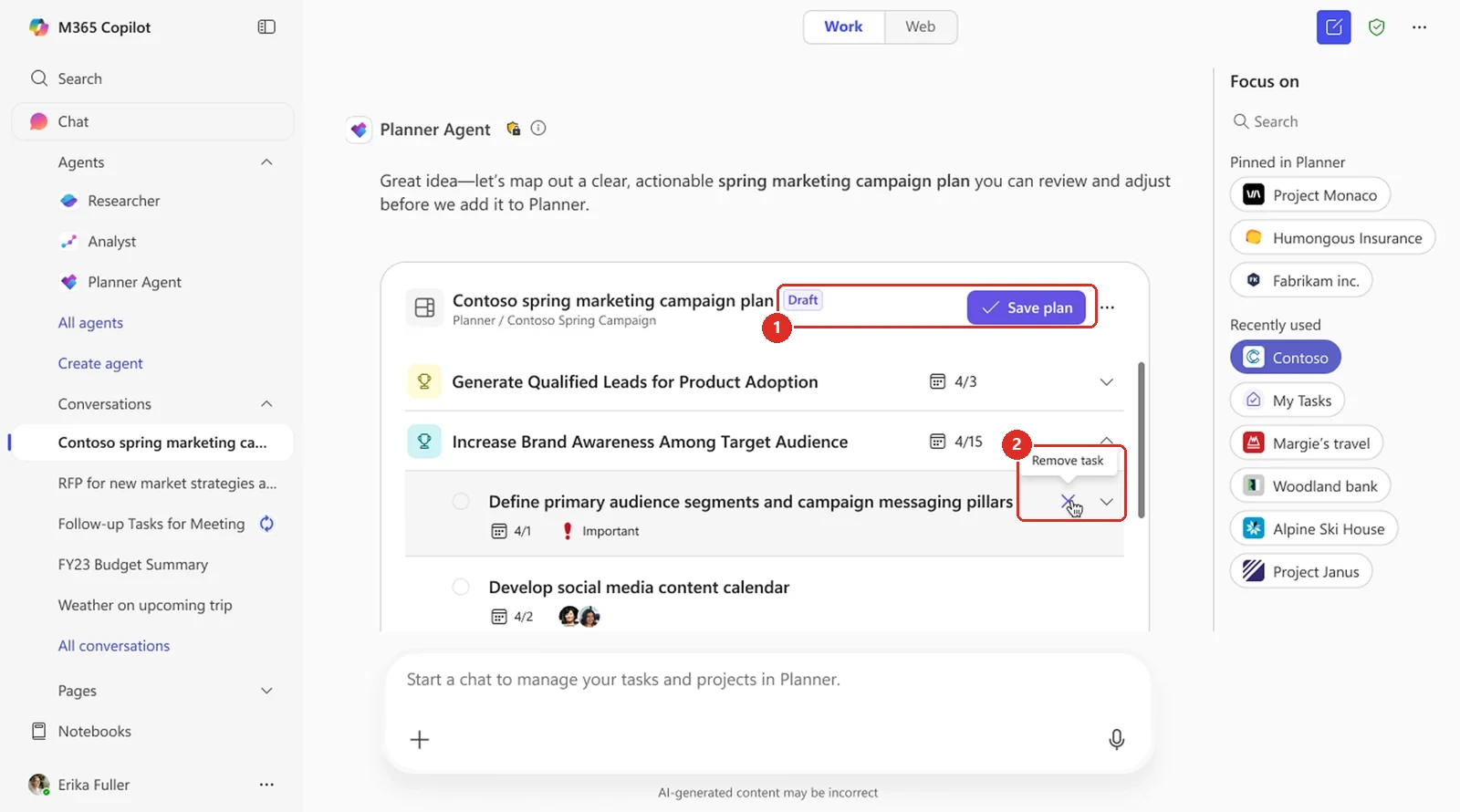Click the Save plan button
The height and width of the screenshot is (812, 1460).
tap(1027, 307)
